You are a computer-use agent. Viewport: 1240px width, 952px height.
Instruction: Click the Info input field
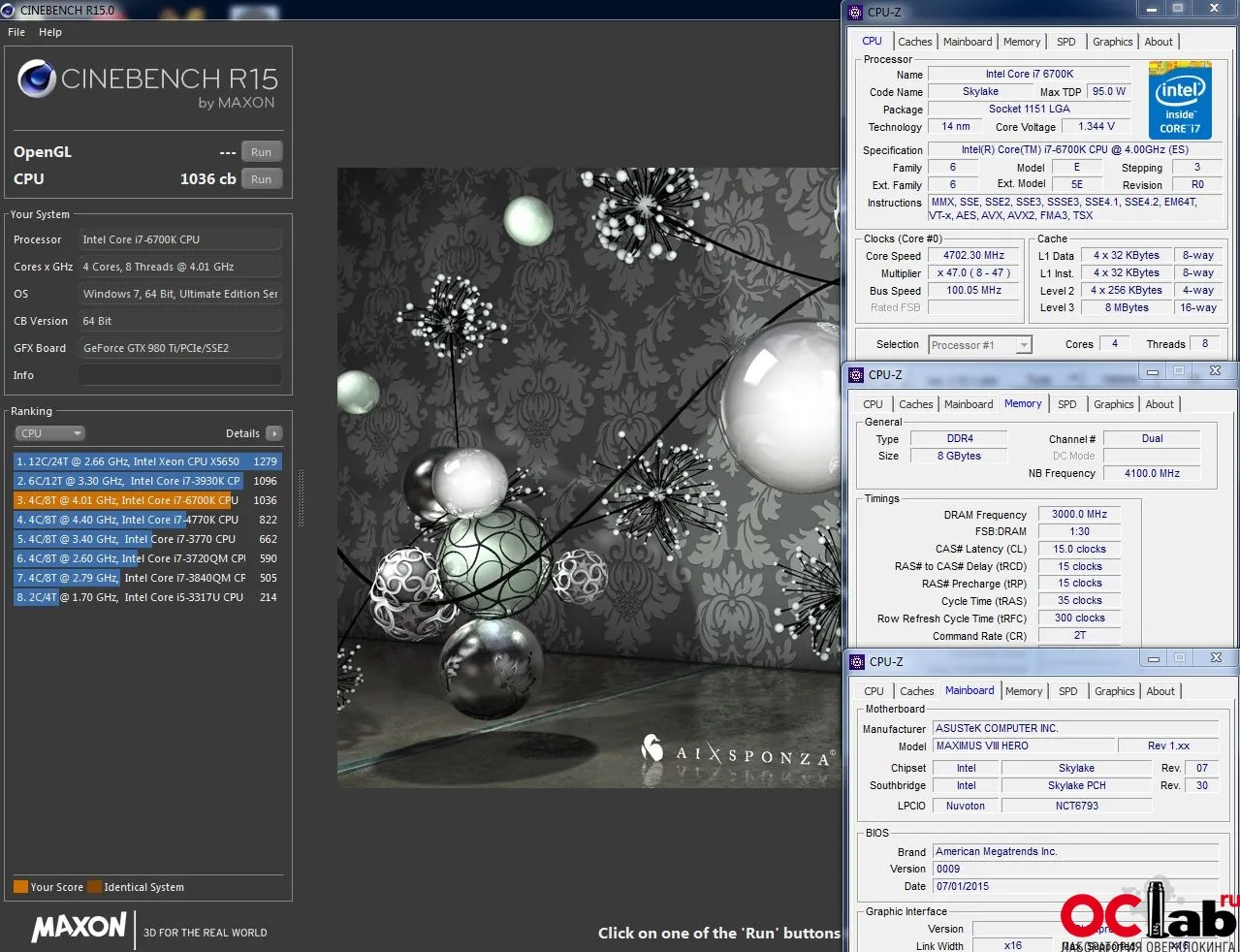[x=180, y=375]
